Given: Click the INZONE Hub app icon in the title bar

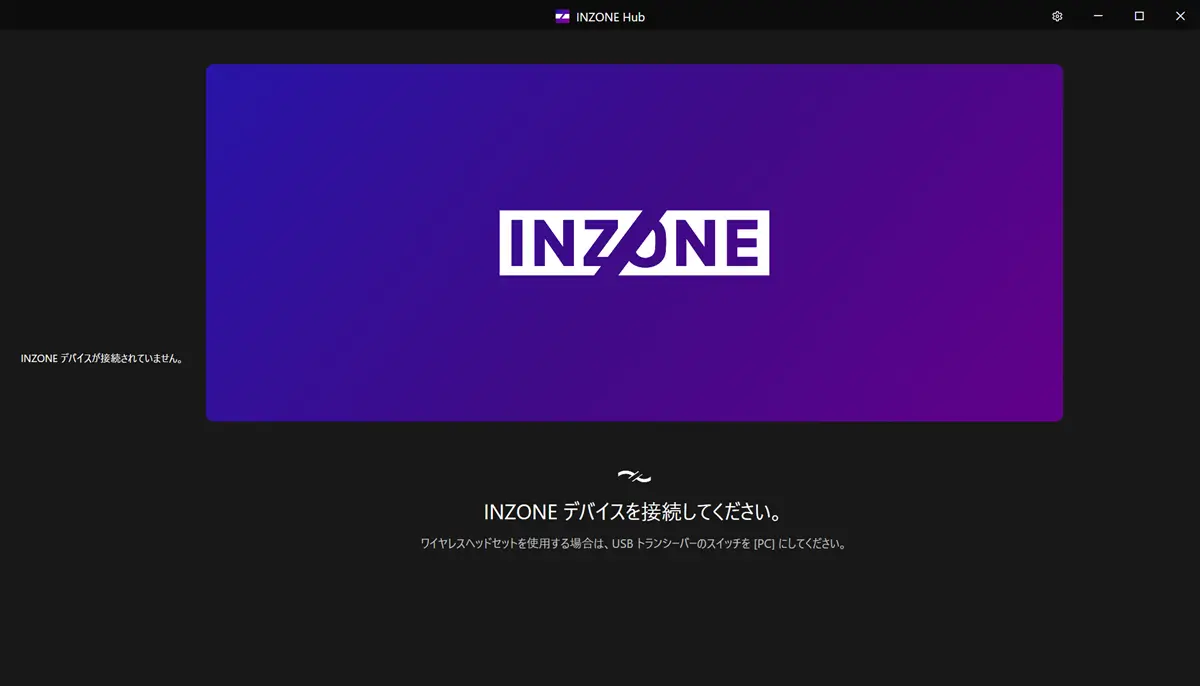Looking at the screenshot, I should [x=562, y=16].
